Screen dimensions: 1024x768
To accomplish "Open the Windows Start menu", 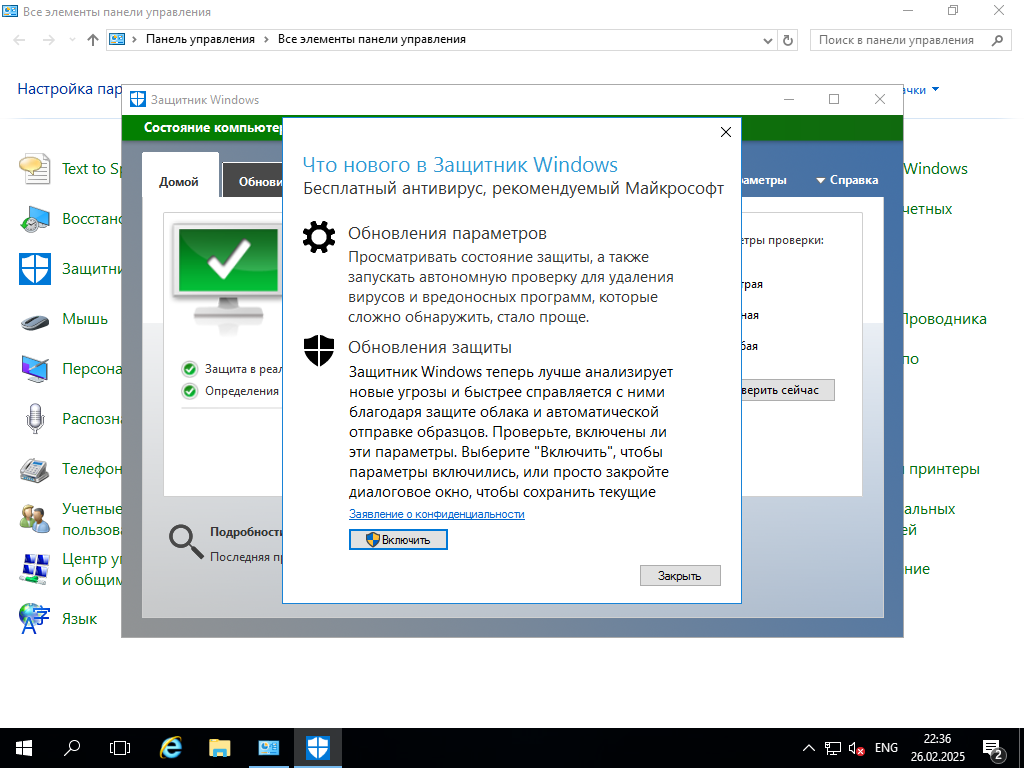I will 24,748.
